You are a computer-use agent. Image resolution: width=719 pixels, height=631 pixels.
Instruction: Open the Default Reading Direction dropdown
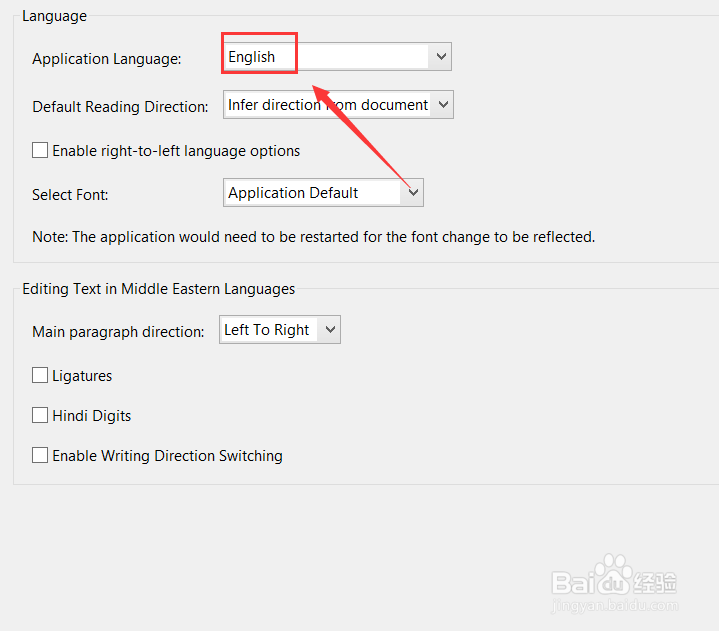(x=338, y=105)
